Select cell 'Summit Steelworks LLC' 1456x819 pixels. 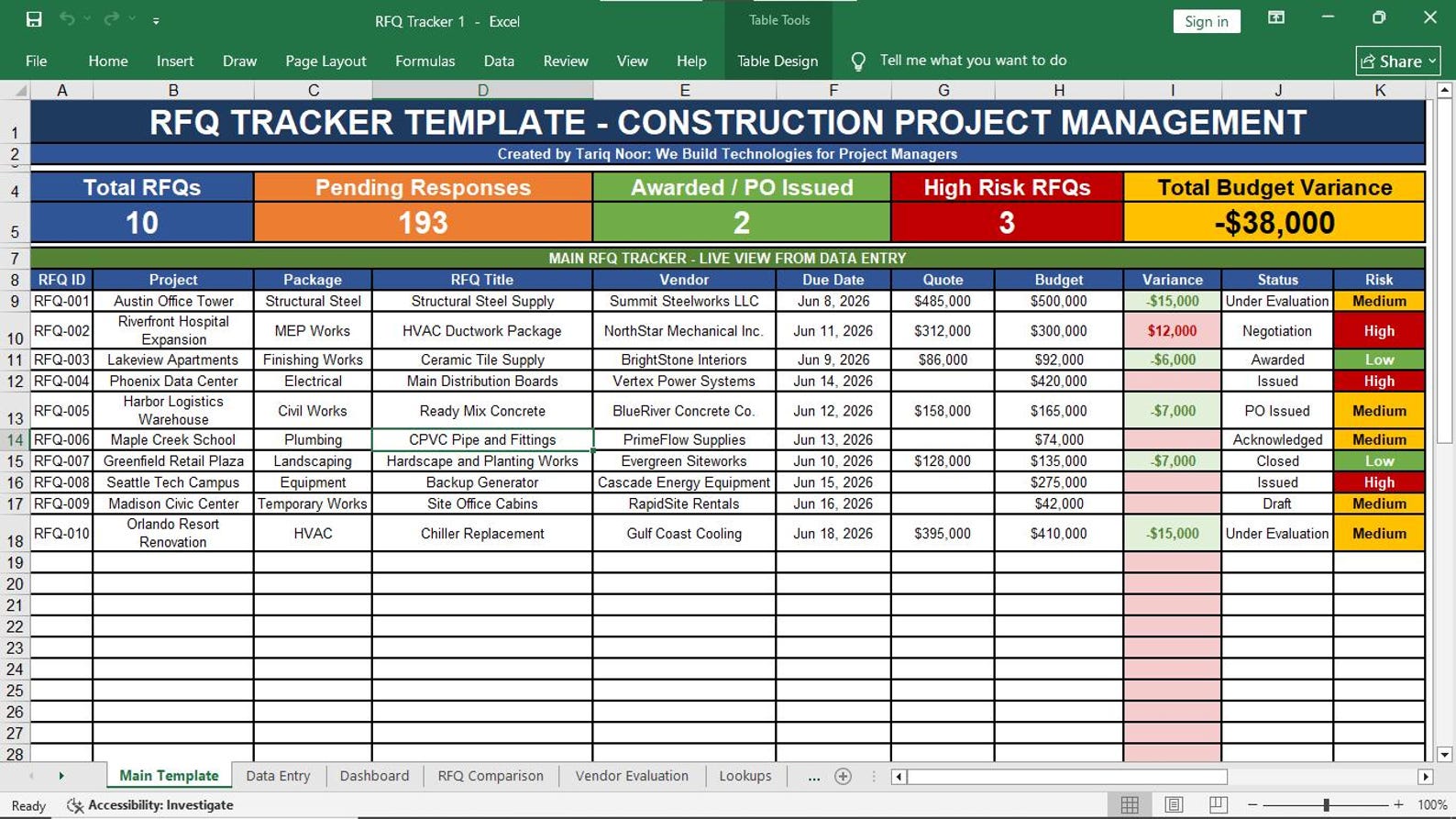click(x=684, y=301)
